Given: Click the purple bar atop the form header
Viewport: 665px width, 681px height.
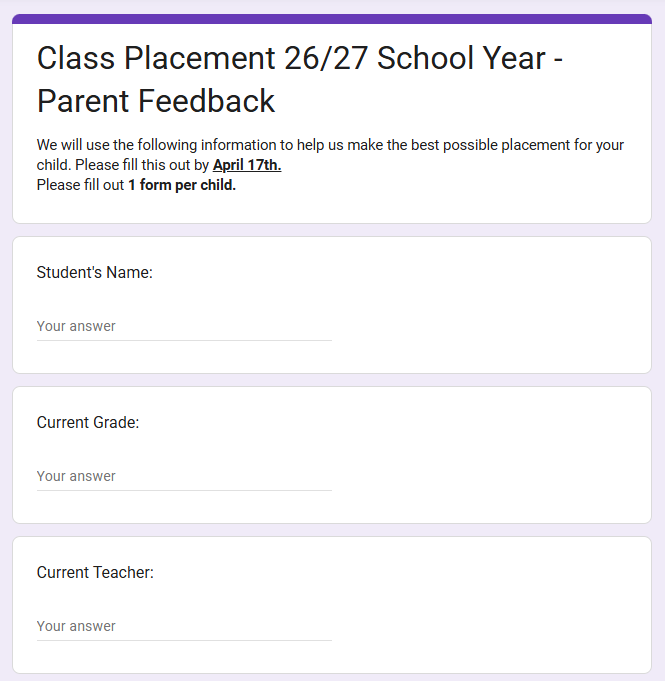Looking at the screenshot, I should click(x=332, y=18).
